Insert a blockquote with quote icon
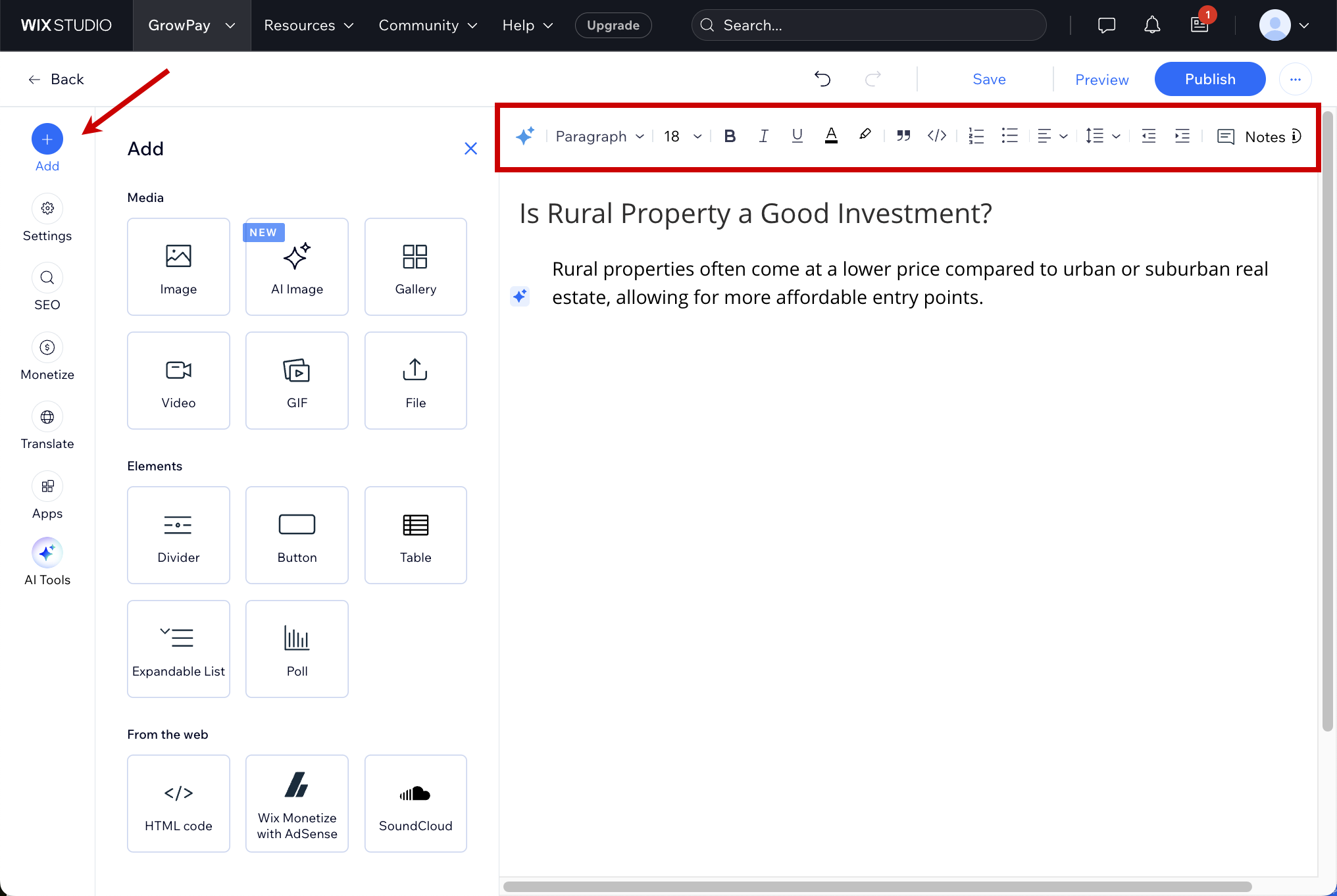The image size is (1337, 896). coord(903,136)
